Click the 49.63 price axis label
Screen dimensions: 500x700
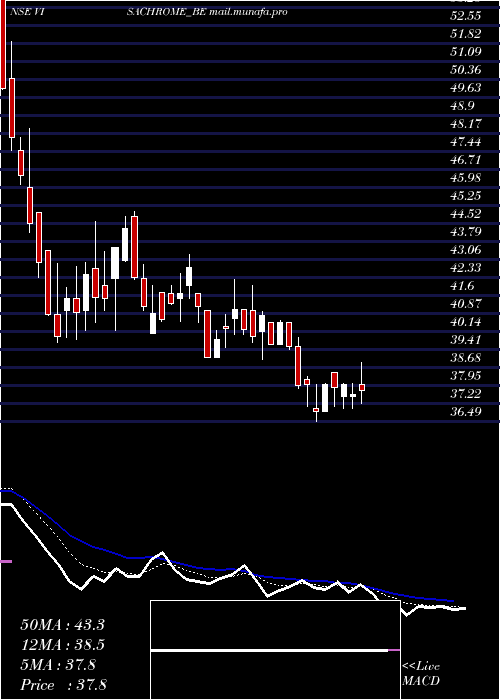[464, 88]
